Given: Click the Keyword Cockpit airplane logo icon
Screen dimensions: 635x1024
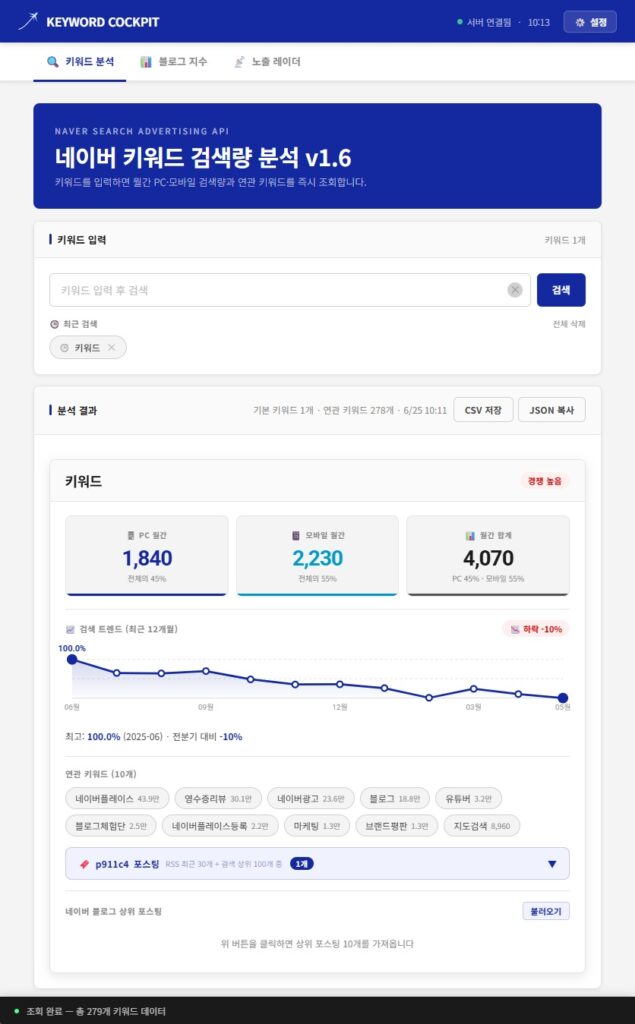Looking at the screenshot, I should pos(27,22).
